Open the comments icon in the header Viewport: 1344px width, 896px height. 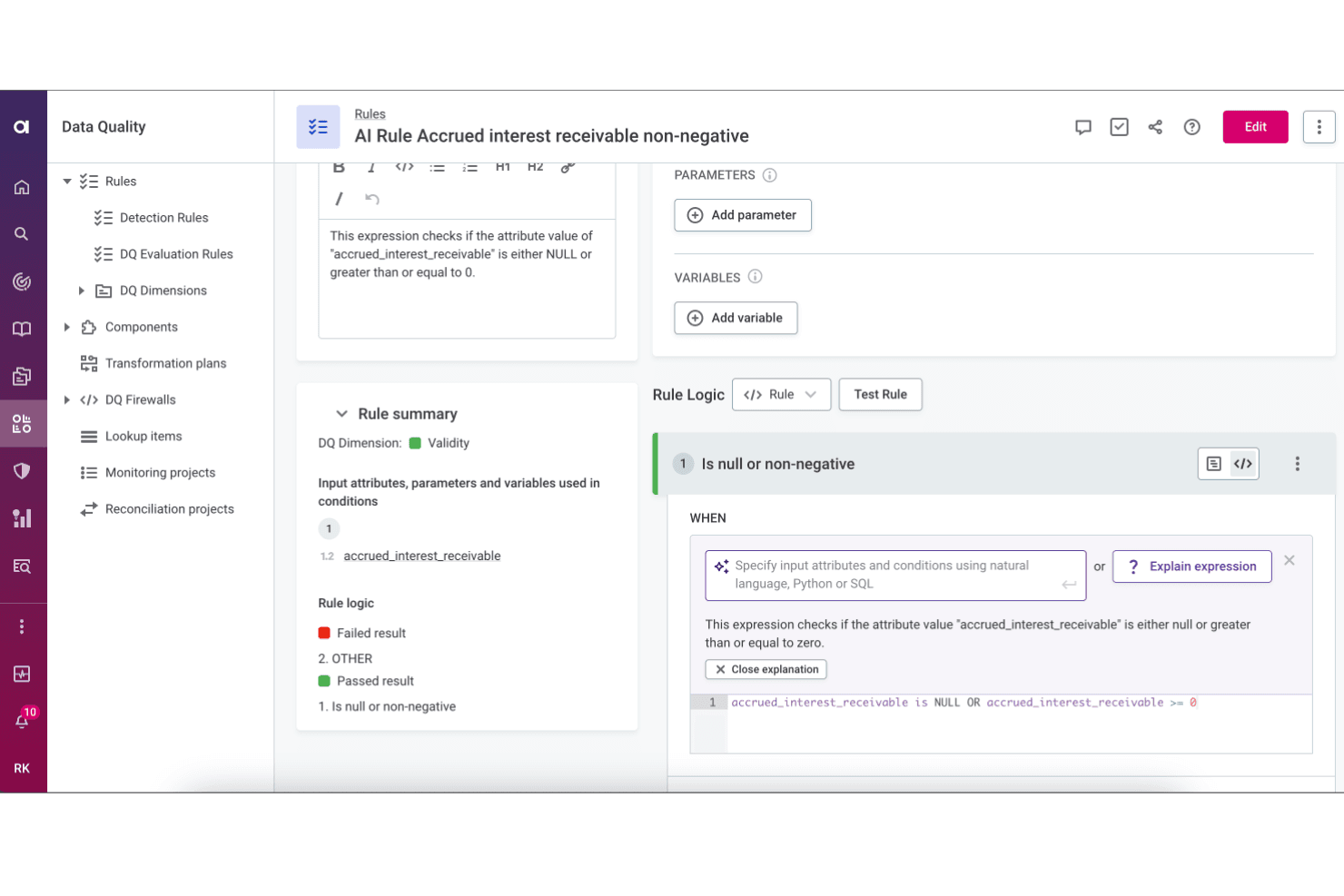pyautogui.click(x=1083, y=127)
